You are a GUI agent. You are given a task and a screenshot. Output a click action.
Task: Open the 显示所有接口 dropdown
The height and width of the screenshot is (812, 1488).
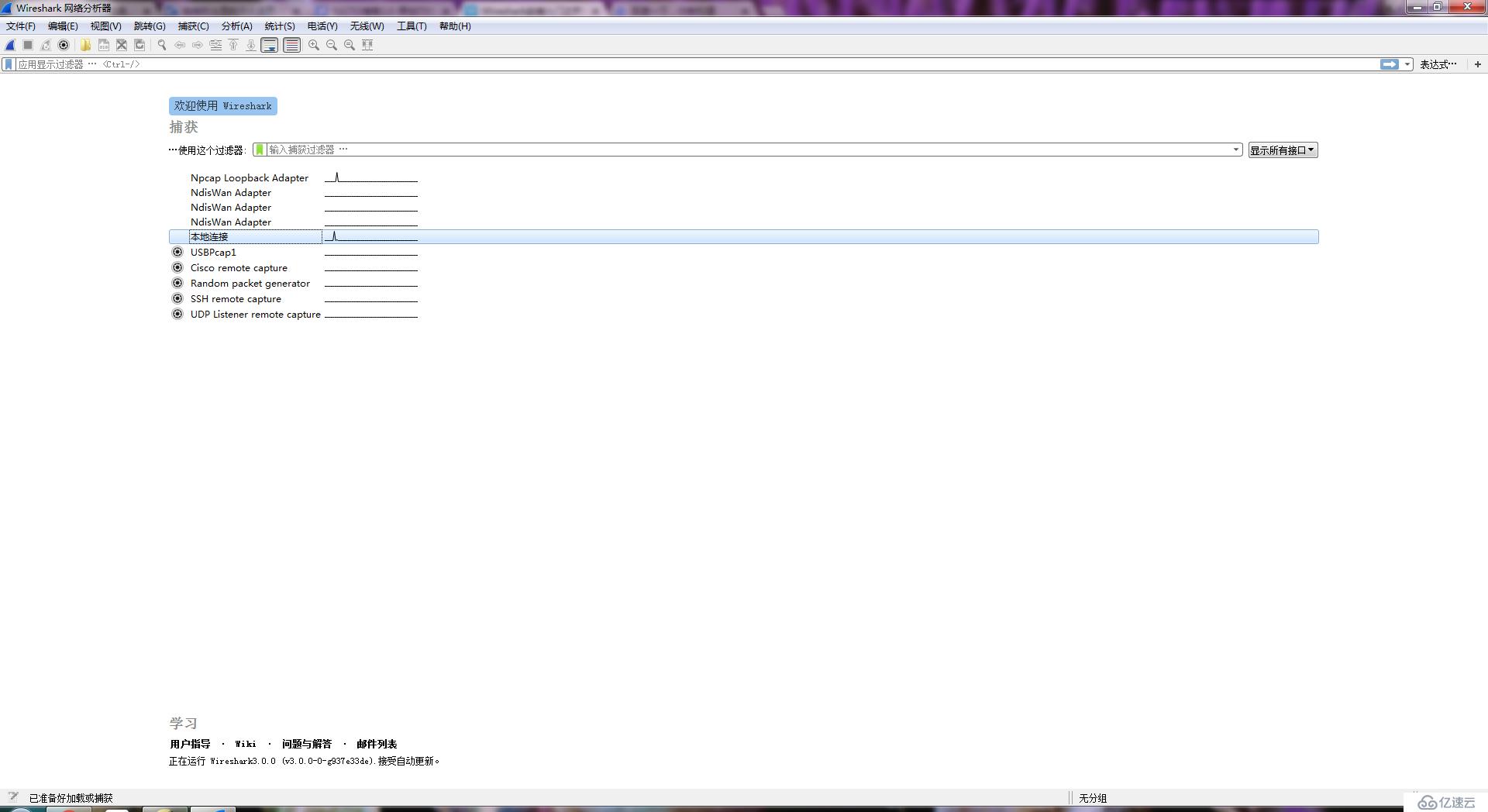click(x=1283, y=150)
